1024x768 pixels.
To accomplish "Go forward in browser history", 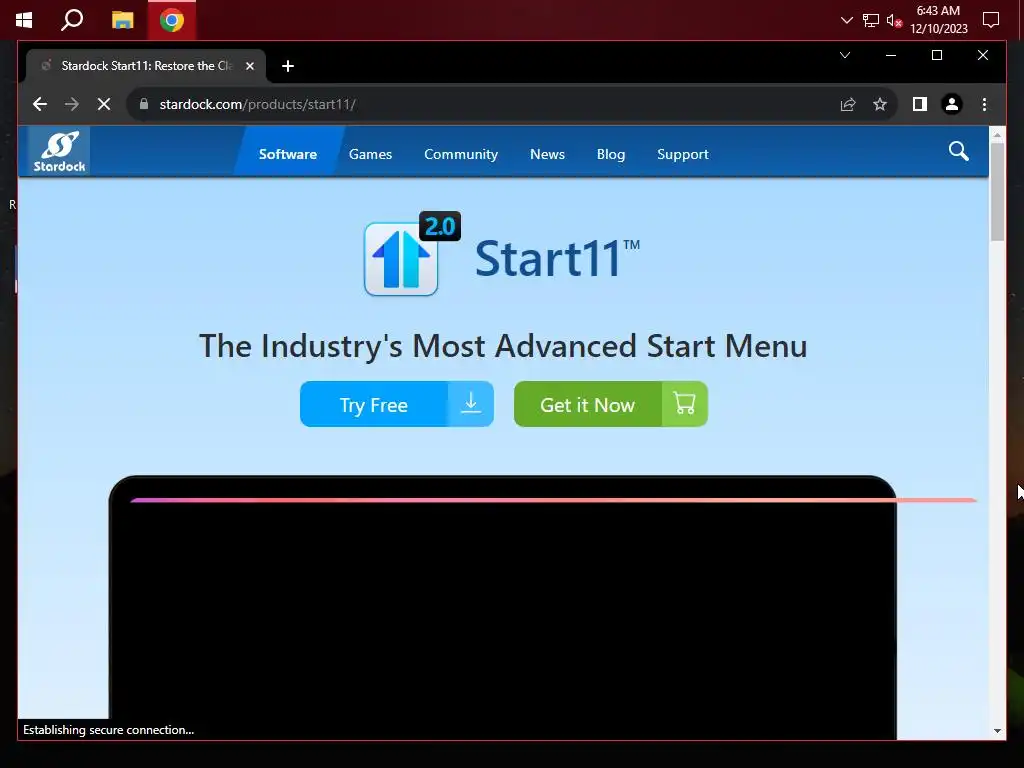I will click(72, 104).
